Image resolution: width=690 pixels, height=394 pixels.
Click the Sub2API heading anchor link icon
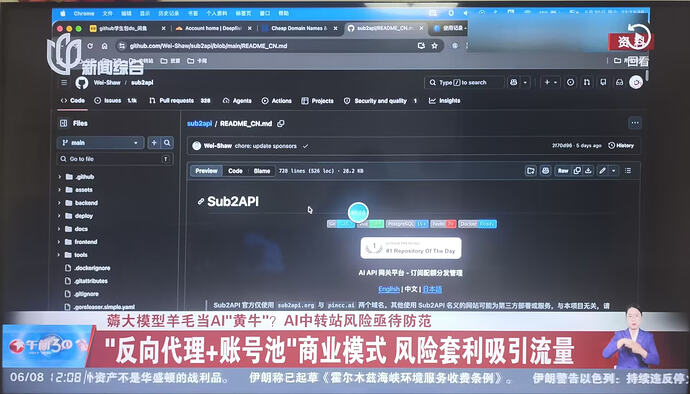point(201,202)
